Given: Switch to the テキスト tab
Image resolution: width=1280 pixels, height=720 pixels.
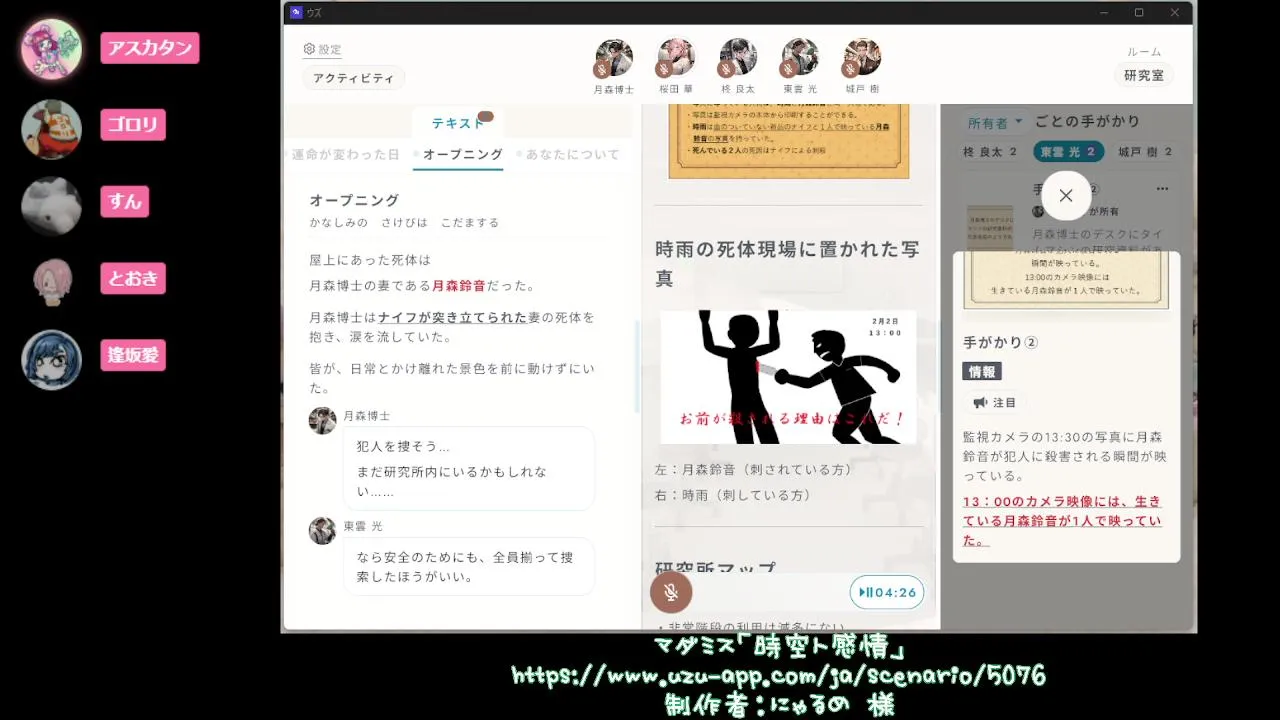Looking at the screenshot, I should point(458,123).
